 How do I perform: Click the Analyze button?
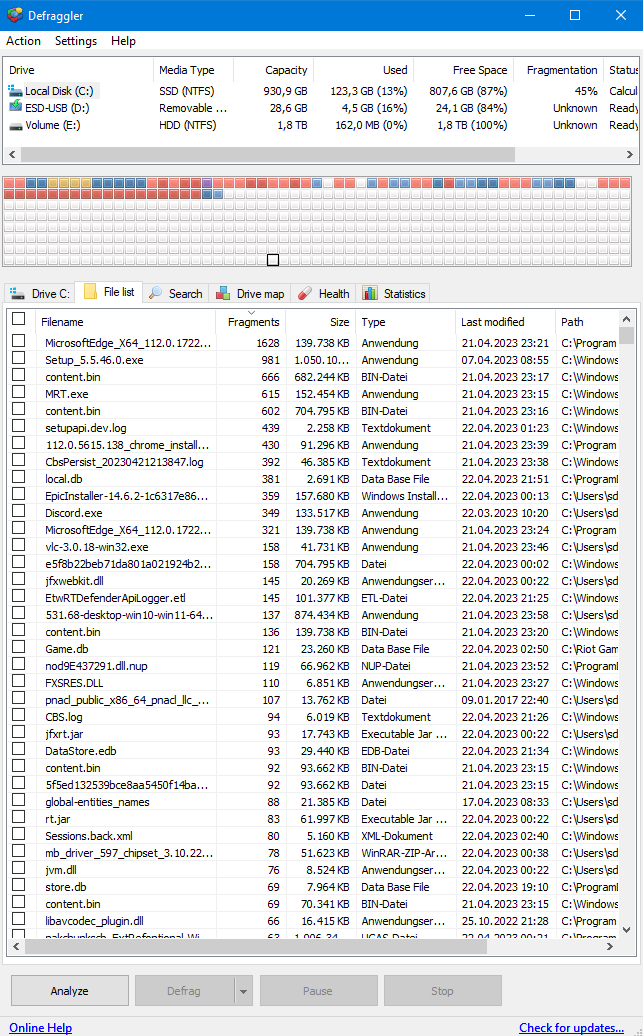pyautogui.click(x=70, y=990)
